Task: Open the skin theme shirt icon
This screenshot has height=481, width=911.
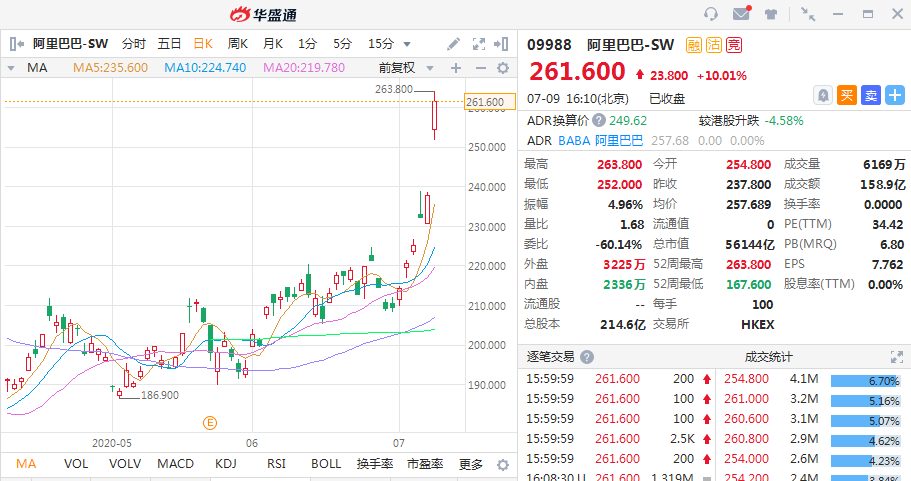Action: tap(771, 14)
